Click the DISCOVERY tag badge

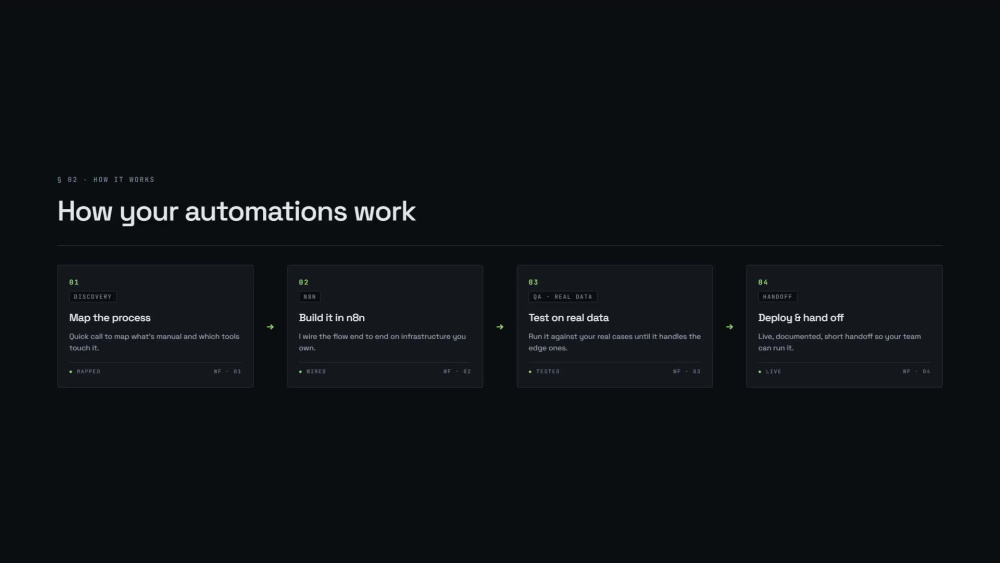click(x=92, y=296)
